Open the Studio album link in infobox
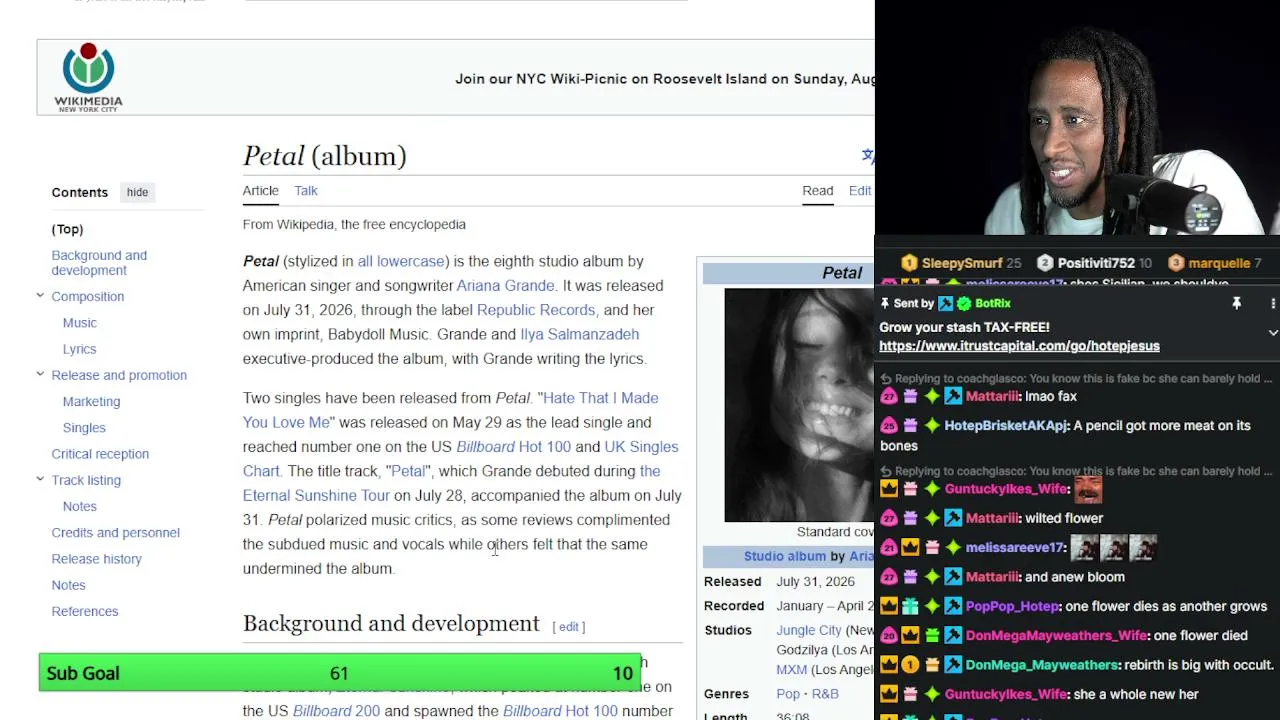This screenshot has width=1280, height=720. tap(785, 556)
